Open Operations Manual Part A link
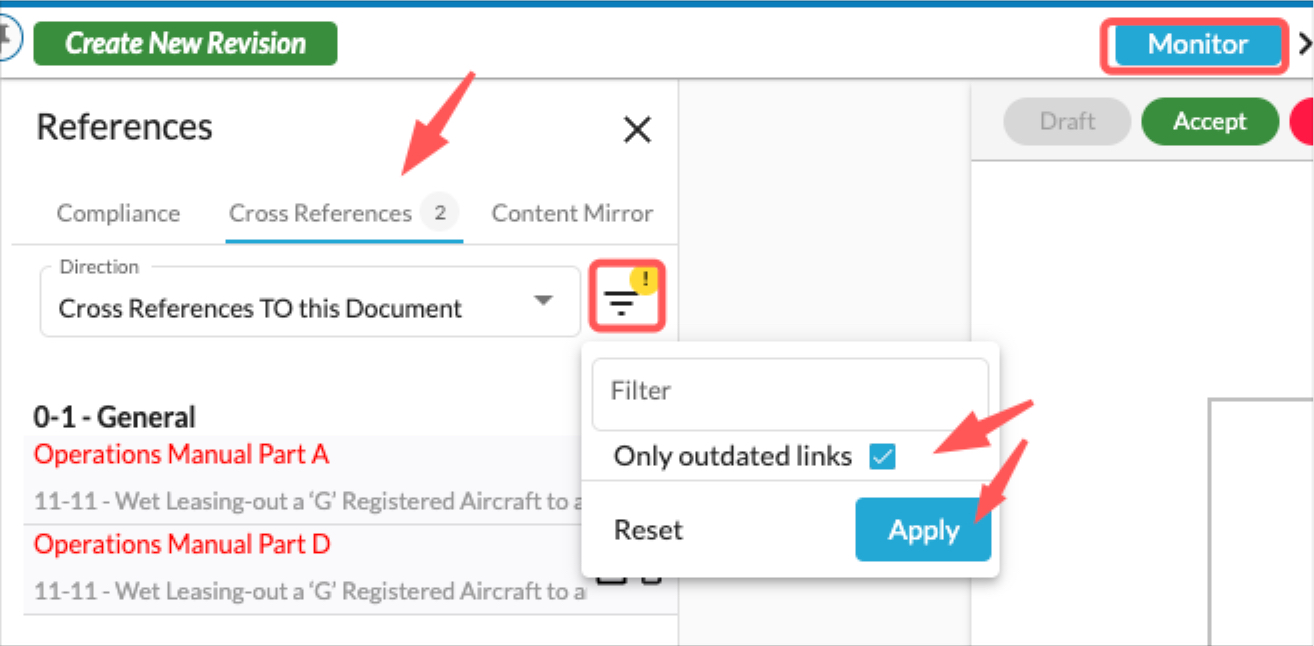This screenshot has width=1314, height=646. click(x=181, y=454)
